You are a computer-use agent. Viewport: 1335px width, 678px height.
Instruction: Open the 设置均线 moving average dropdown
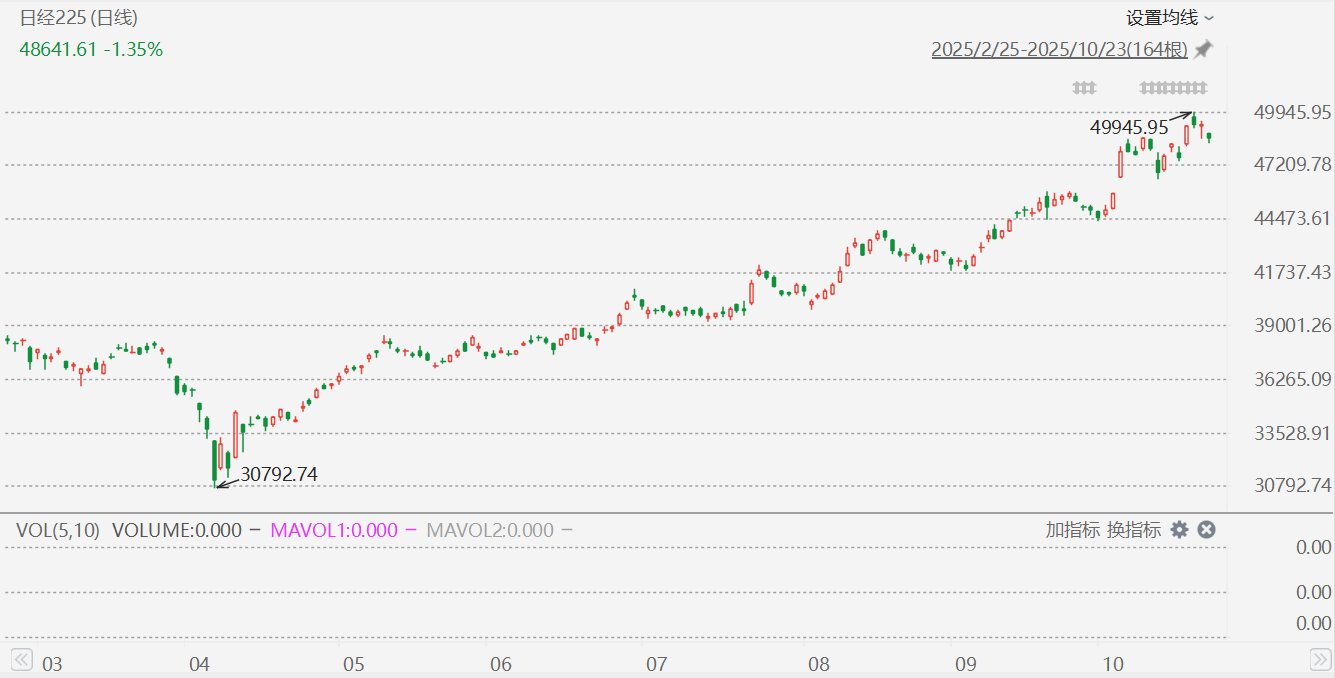click(1169, 18)
